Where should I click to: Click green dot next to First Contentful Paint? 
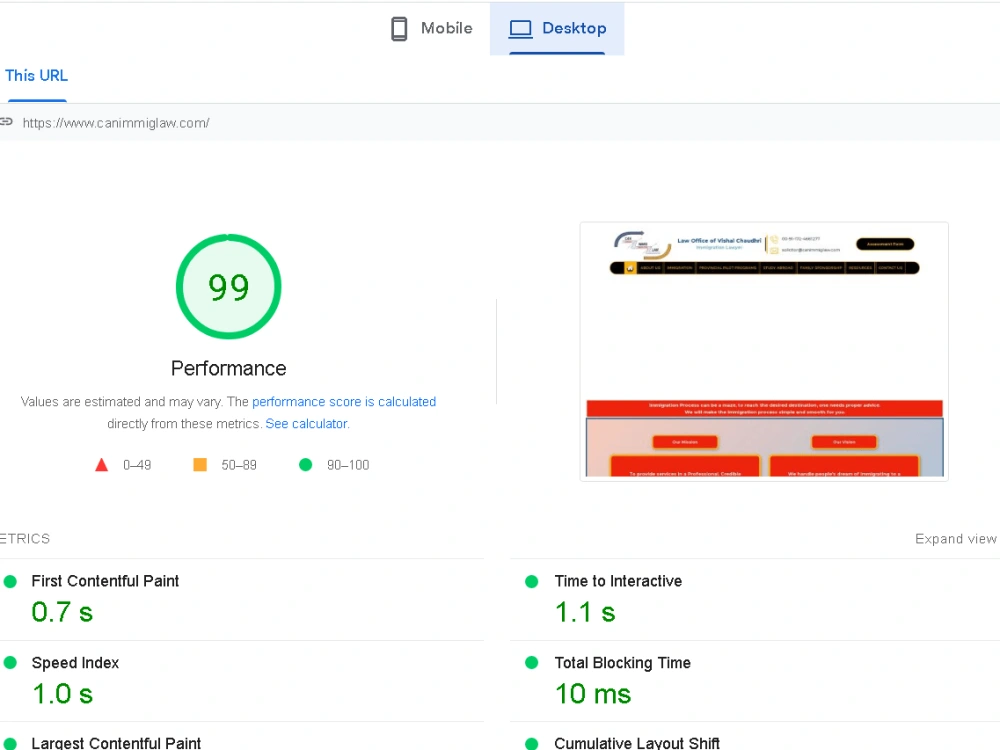point(10,582)
